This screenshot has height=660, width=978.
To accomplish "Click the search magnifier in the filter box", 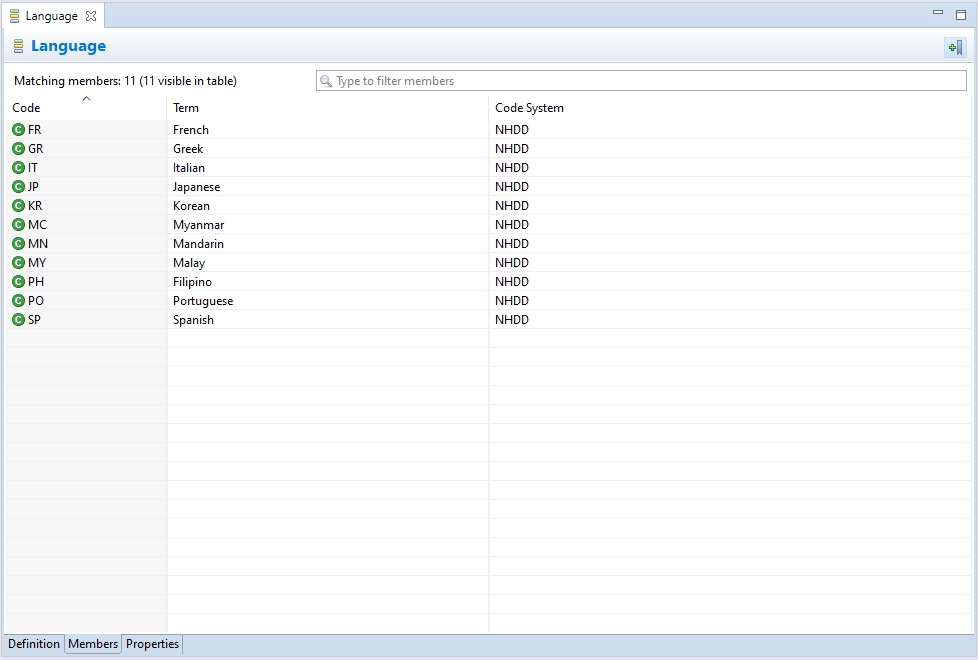I will coord(326,81).
